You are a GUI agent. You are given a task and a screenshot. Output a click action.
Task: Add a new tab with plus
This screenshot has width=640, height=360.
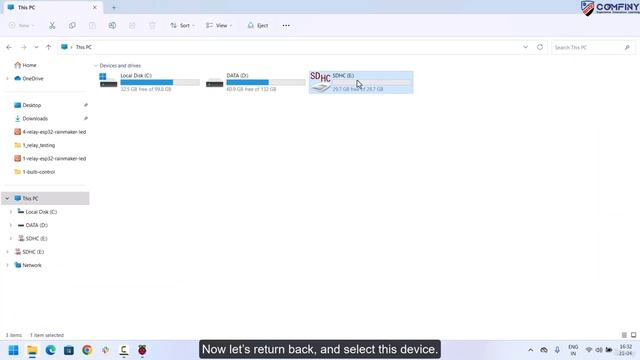coord(114,7)
